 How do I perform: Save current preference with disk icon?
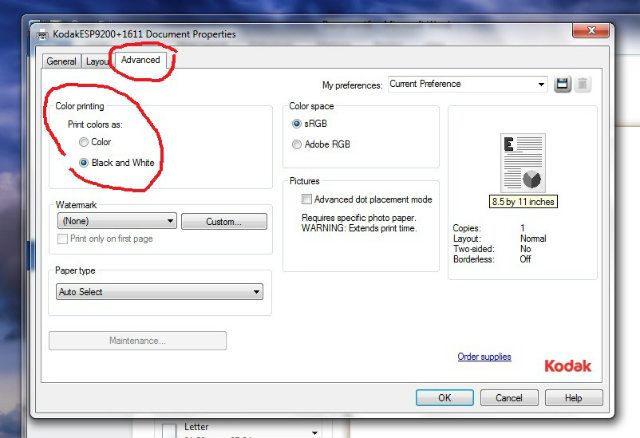[562, 84]
